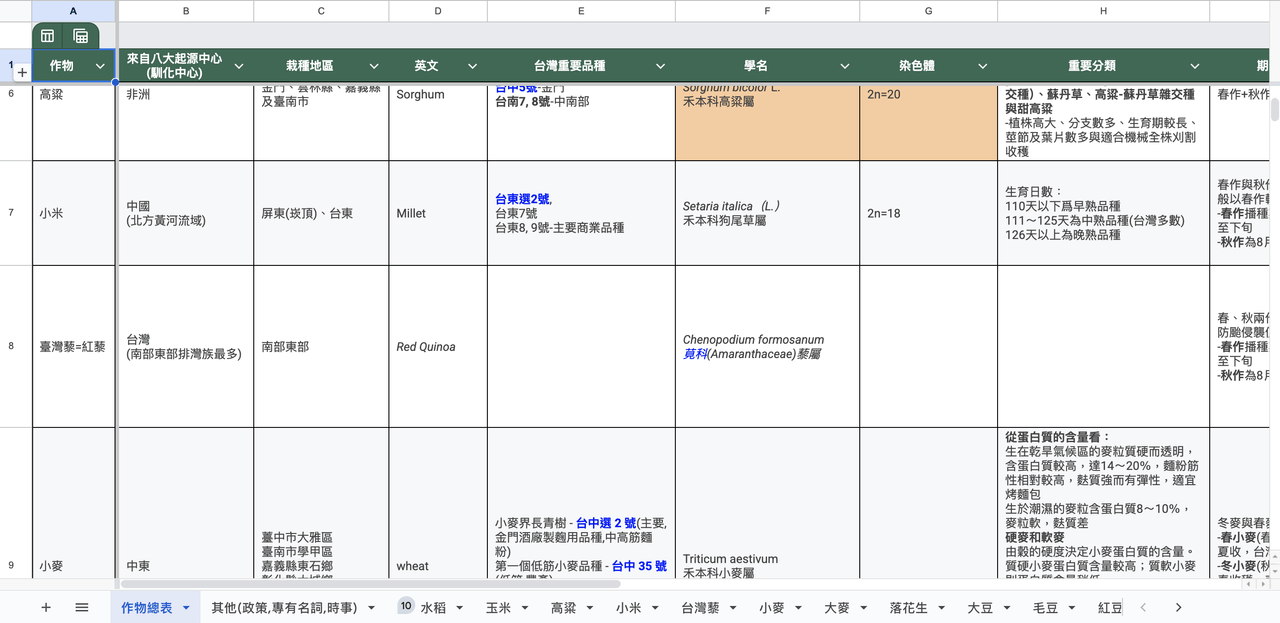Viewport: 1280px width, 623px height.
Task: Switch to the 毛豆 sheet tab
Action: [x=1045, y=607]
